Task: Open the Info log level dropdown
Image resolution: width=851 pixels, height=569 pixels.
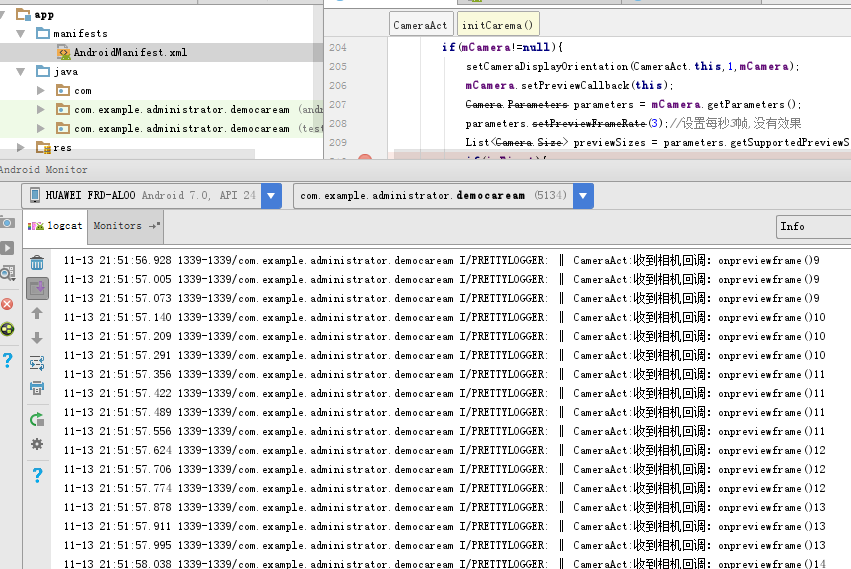Action: 813,226
